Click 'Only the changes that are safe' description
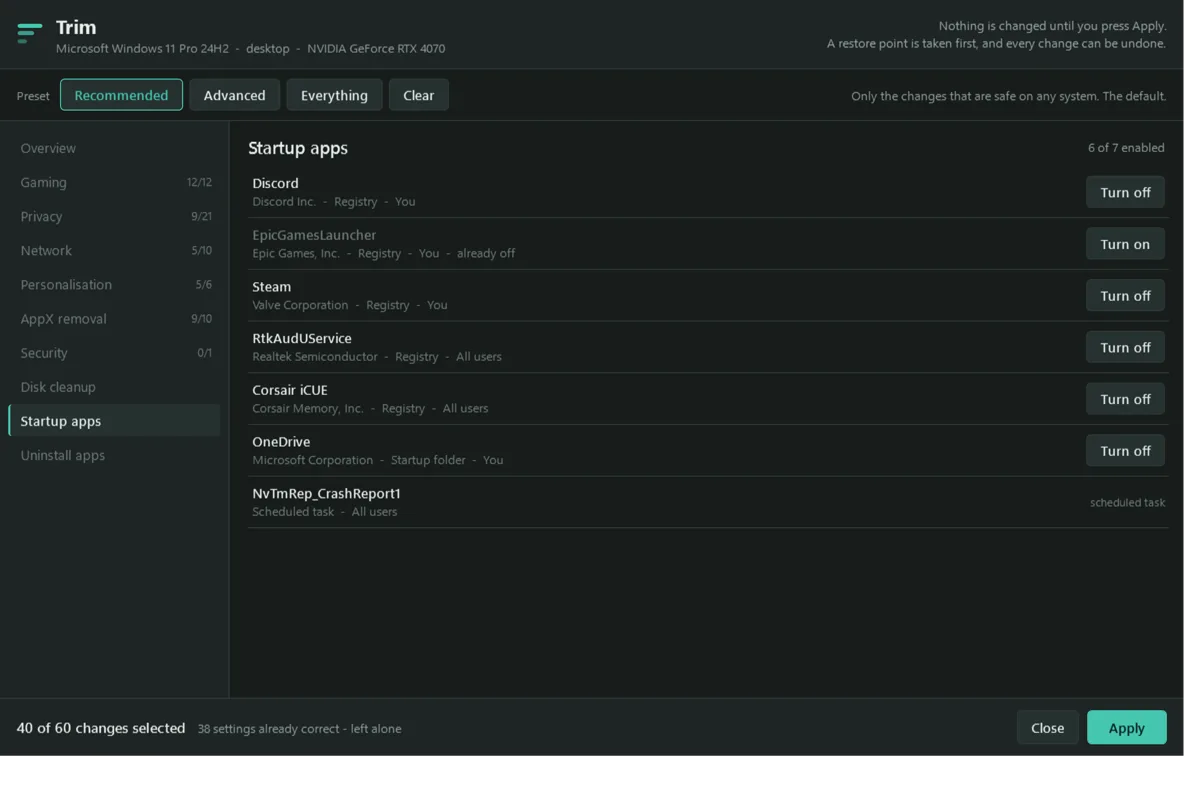1200x796 pixels. [1008, 96]
